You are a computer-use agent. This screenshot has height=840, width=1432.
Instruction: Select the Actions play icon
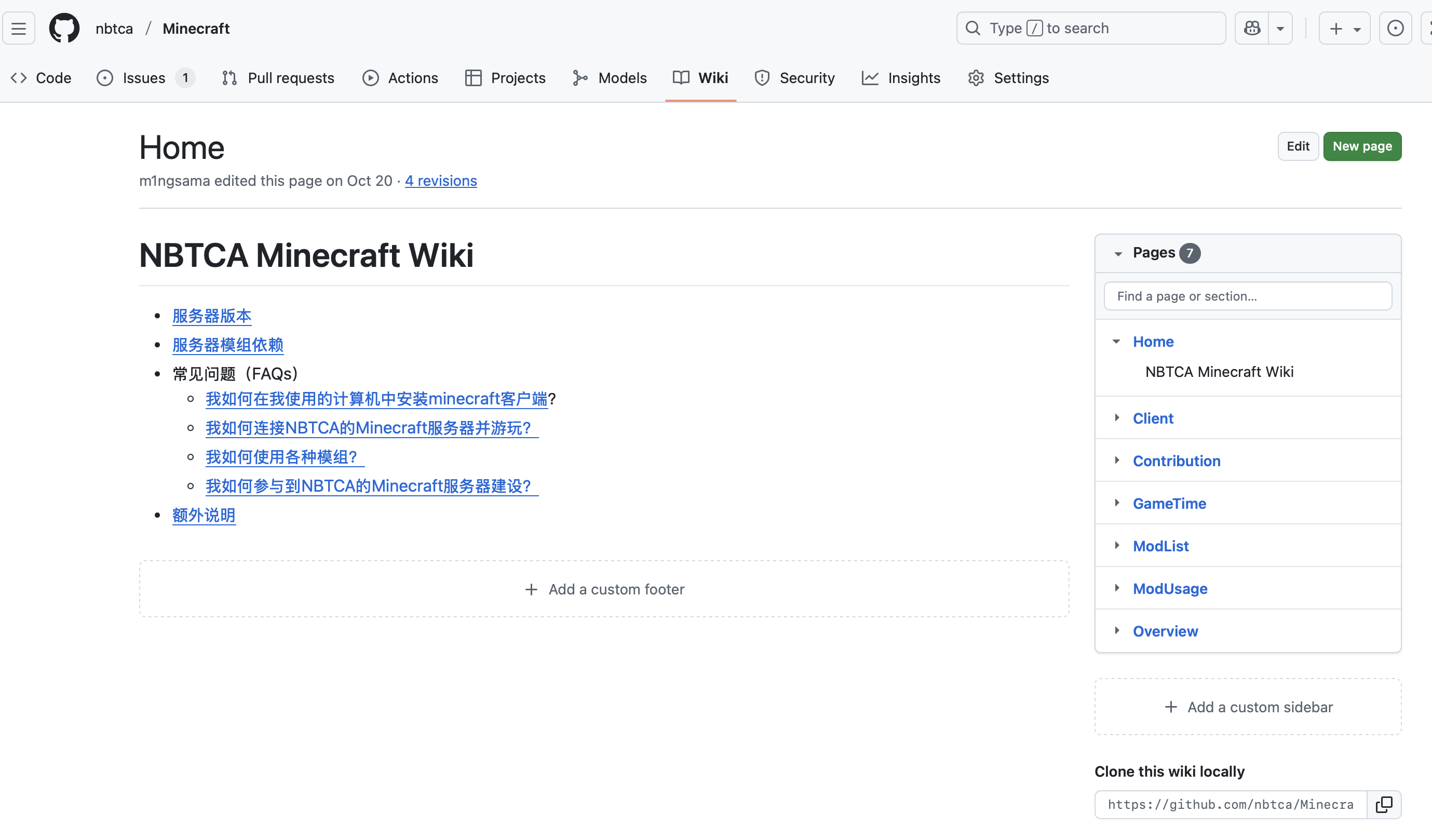click(x=371, y=78)
